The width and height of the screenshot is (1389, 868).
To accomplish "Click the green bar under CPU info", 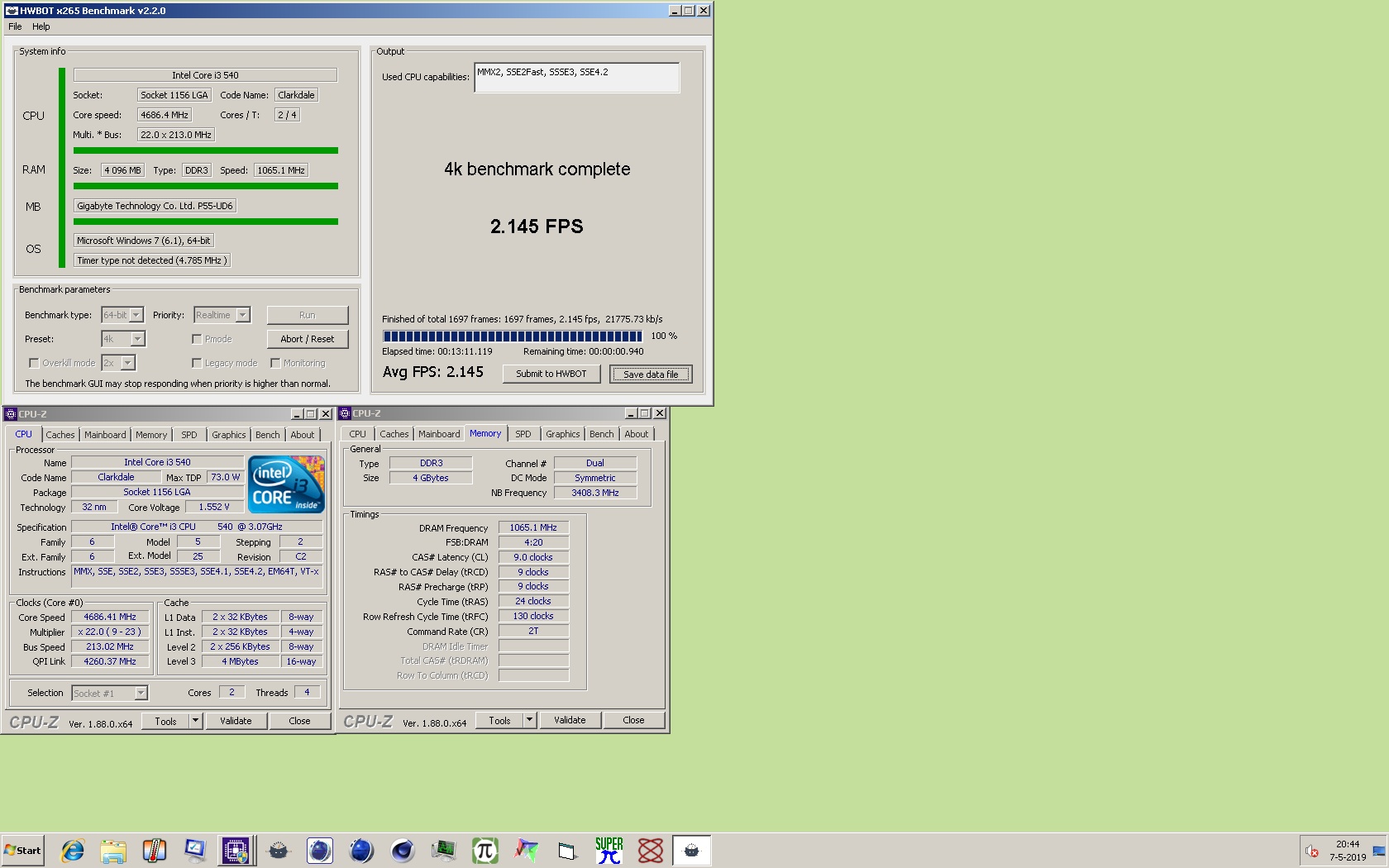I will pyautogui.click(x=206, y=150).
